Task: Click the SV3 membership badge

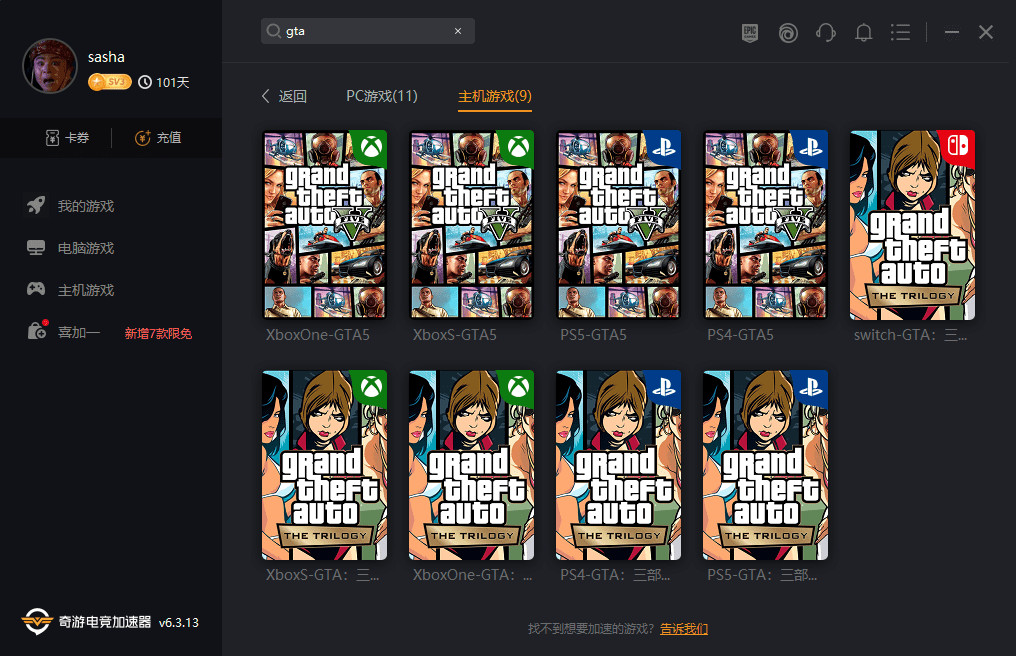Action: click(x=110, y=82)
